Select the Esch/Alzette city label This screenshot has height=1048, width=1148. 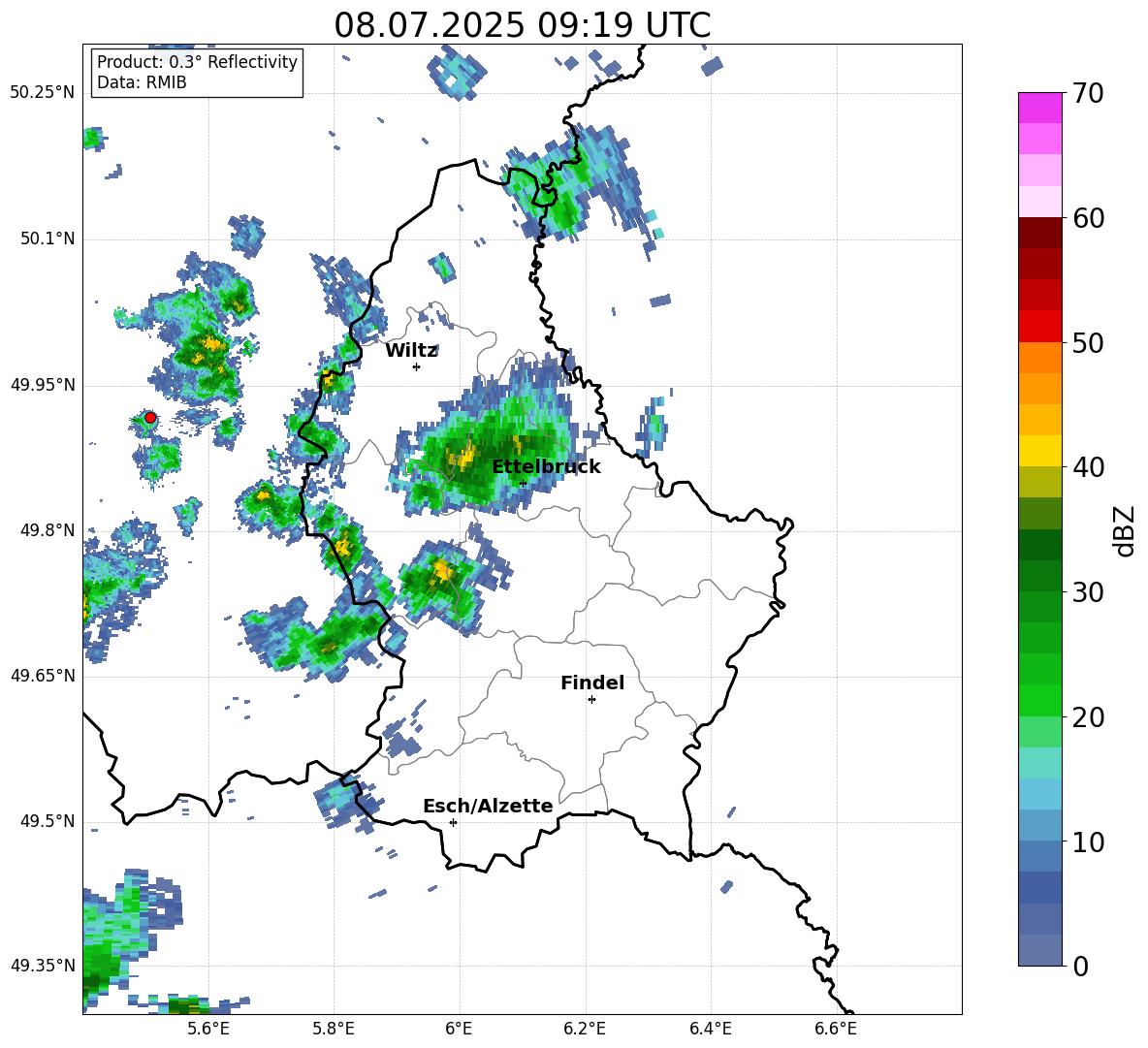coord(488,806)
